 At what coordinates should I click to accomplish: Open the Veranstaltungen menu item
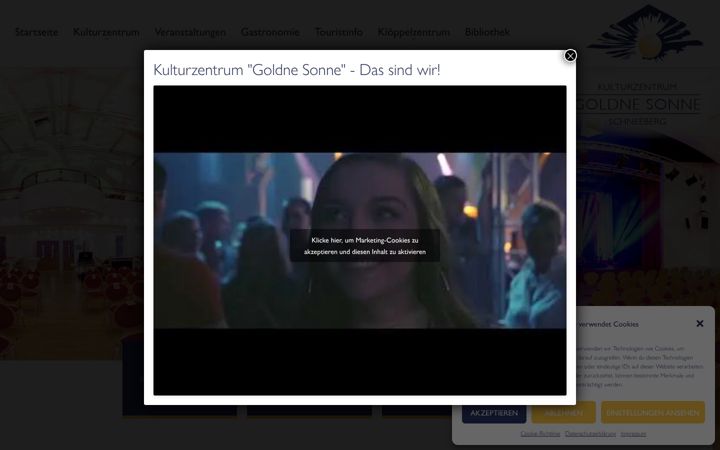coord(190,32)
